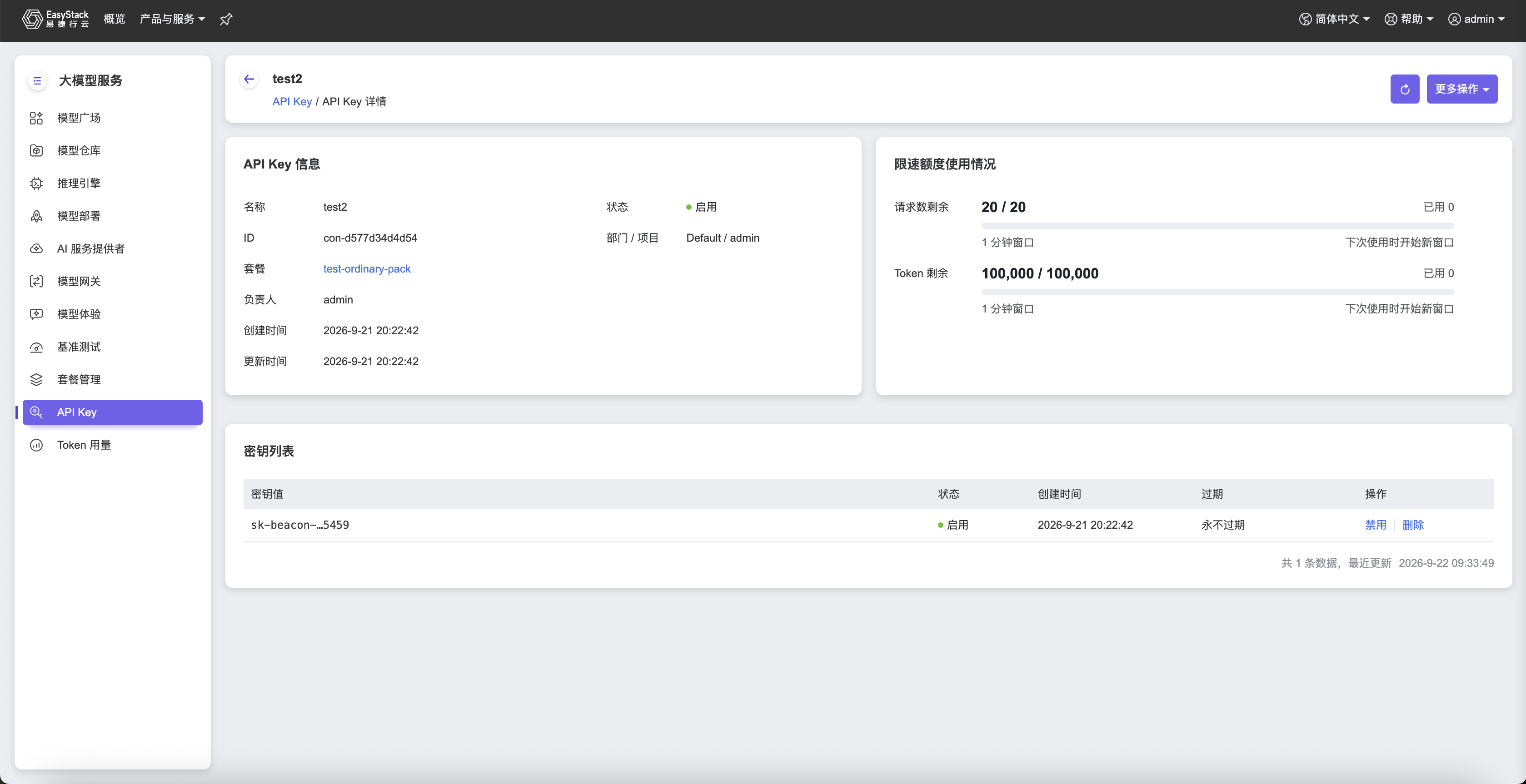Click the EasyStack logo icon

[x=33, y=19]
